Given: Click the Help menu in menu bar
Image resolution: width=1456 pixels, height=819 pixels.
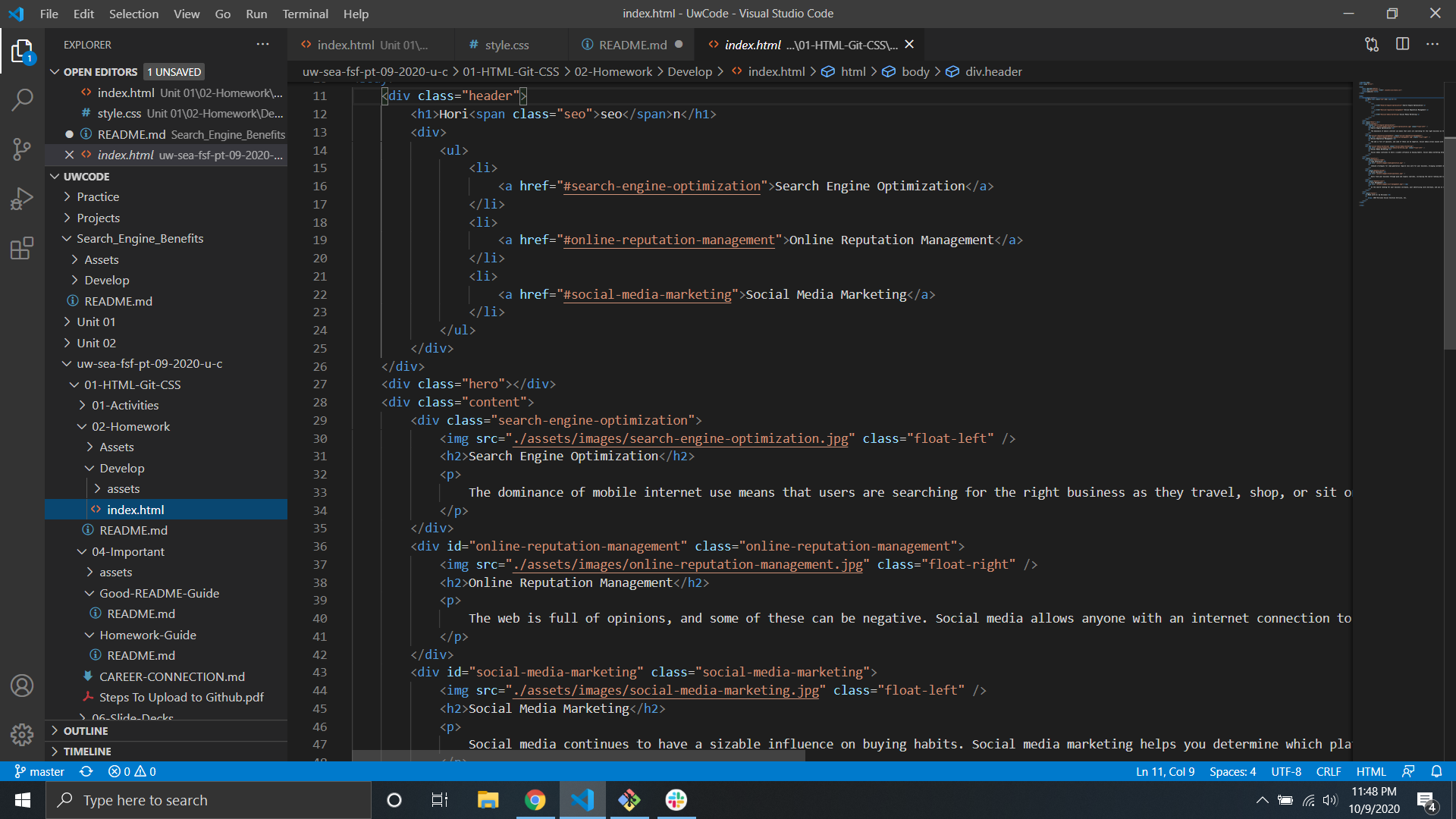Looking at the screenshot, I should coord(355,13).
